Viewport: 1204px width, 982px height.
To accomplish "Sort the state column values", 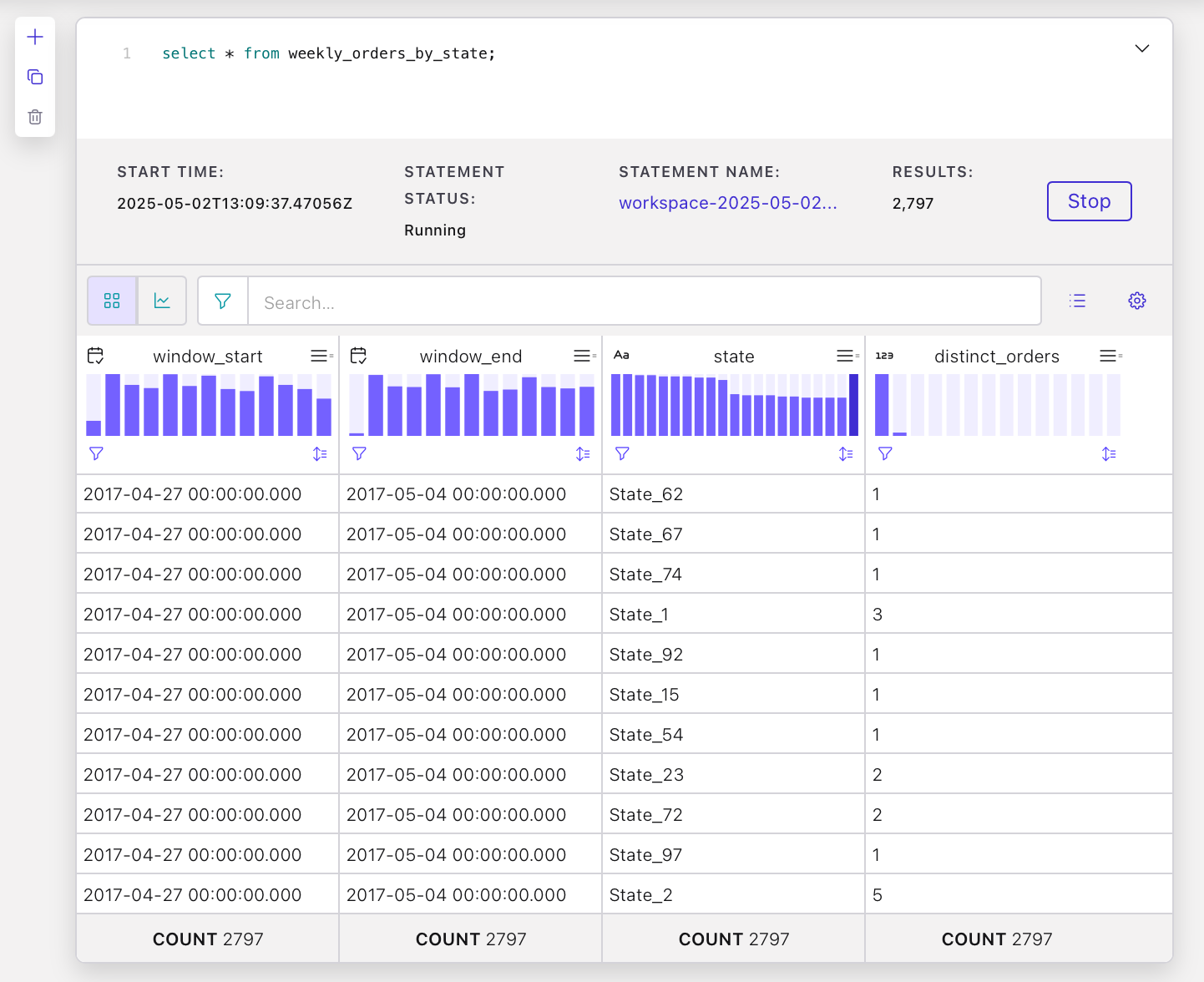I will click(845, 453).
